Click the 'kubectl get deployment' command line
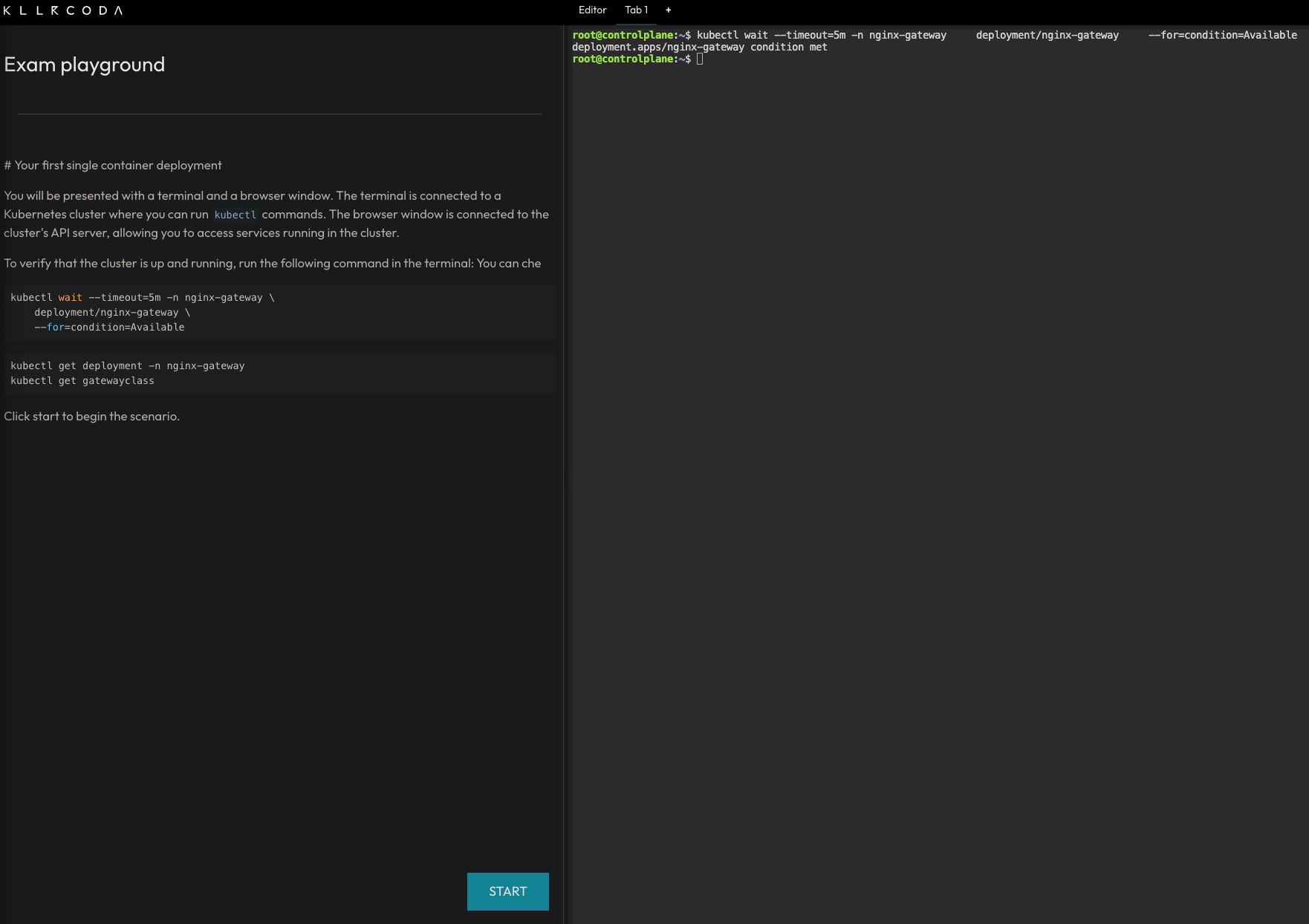Screen dimensions: 1309x924 127,365
